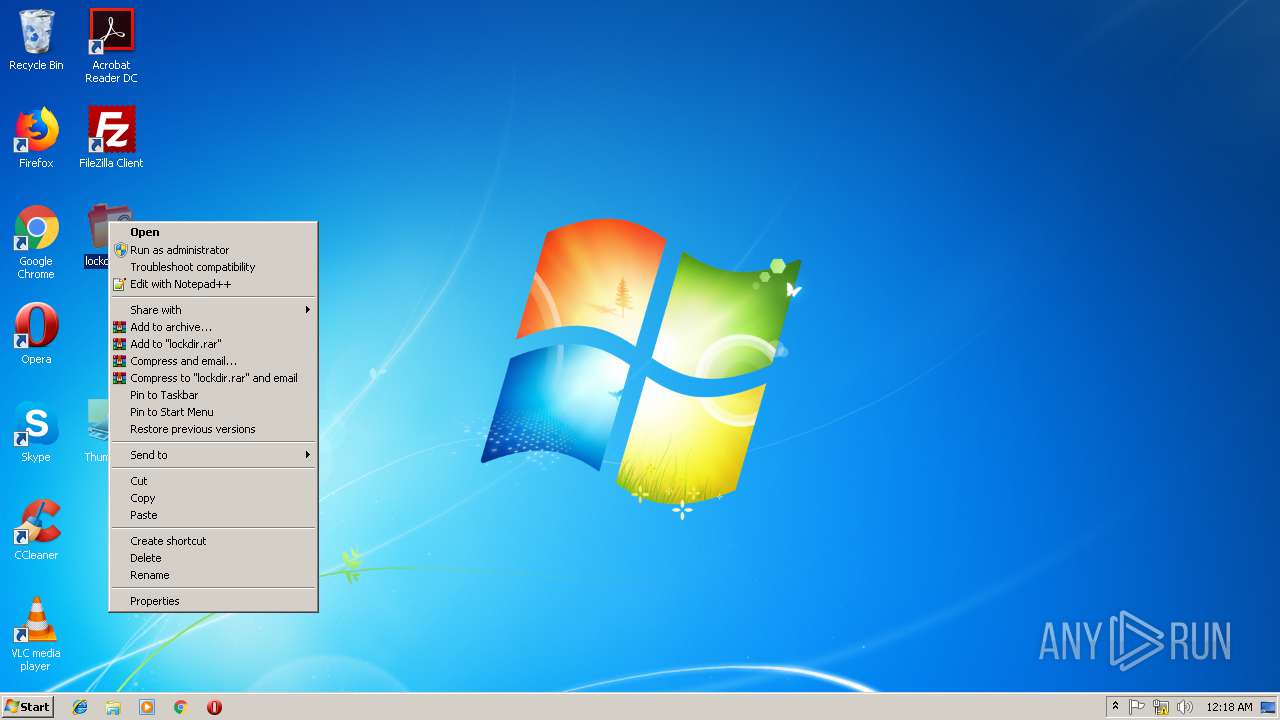Open VLC media player shortcut
Viewport: 1280px width, 720px height.
(x=36, y=634)
